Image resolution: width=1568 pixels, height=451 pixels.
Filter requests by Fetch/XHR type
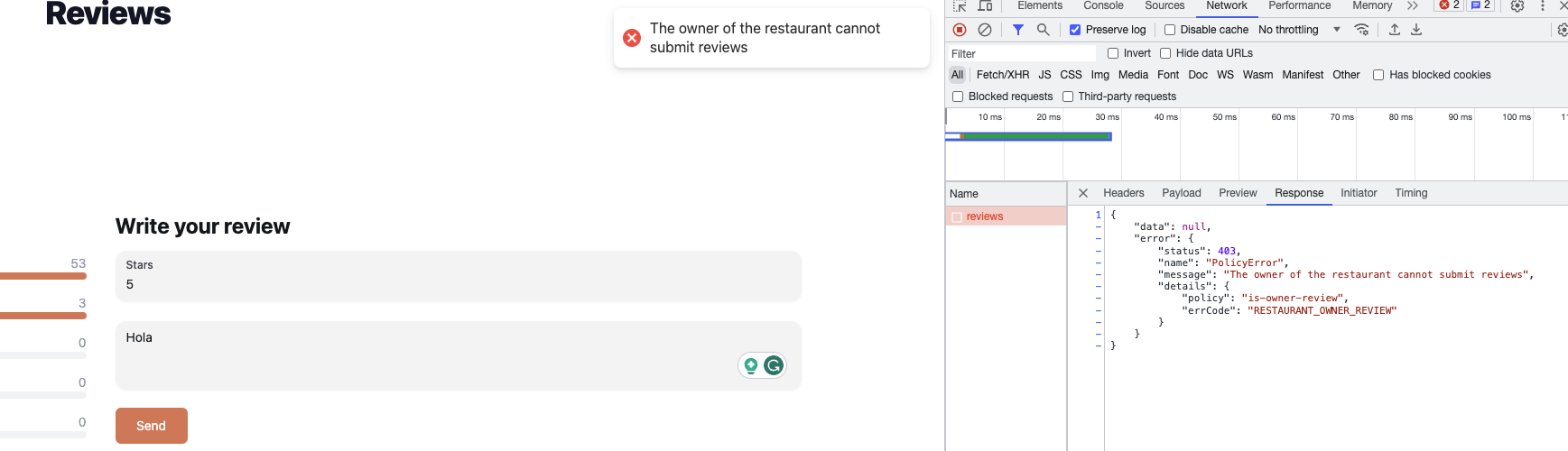pyautogui.click(x=1002, y=75)
